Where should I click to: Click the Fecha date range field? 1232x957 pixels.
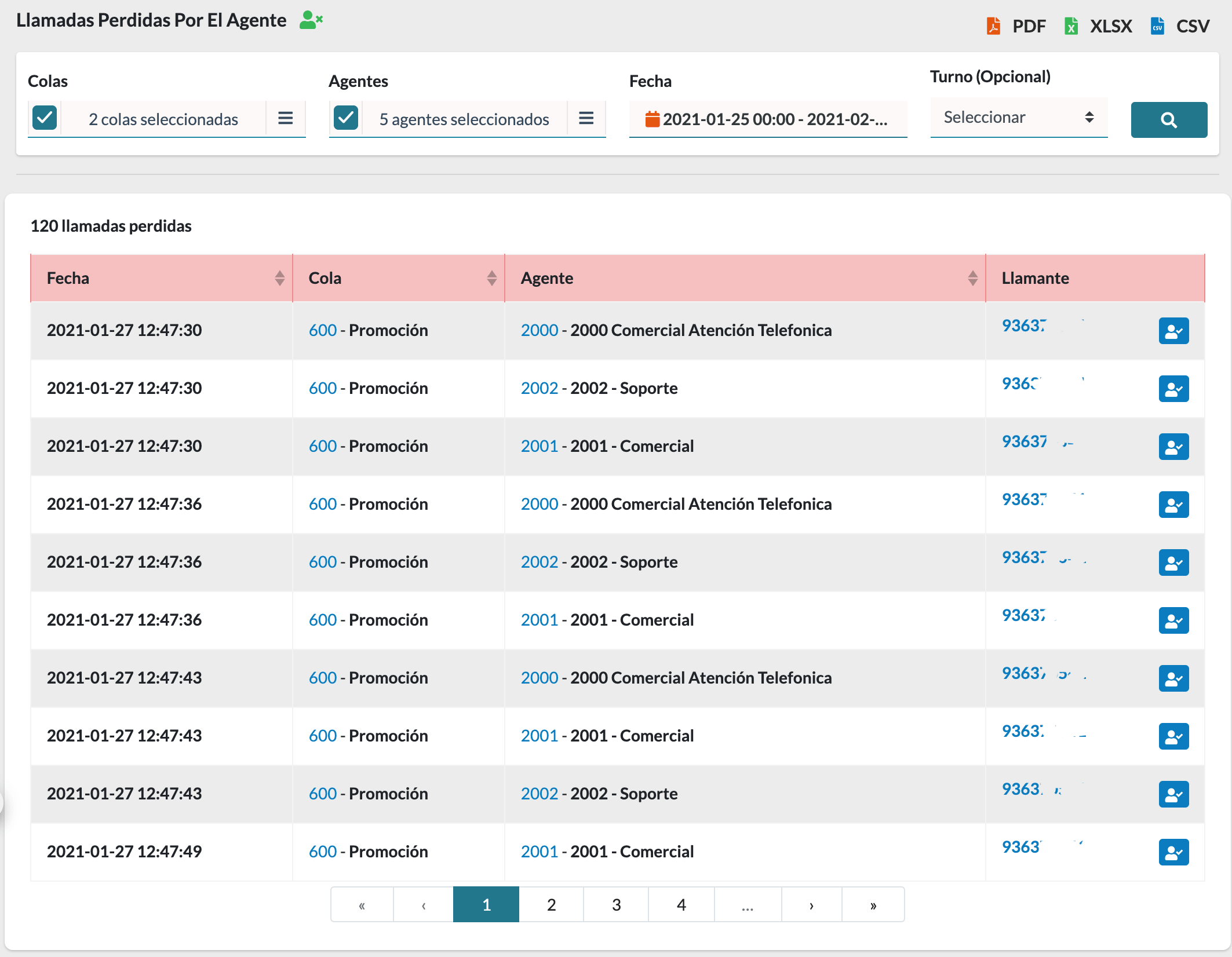(x=768, y=119)
